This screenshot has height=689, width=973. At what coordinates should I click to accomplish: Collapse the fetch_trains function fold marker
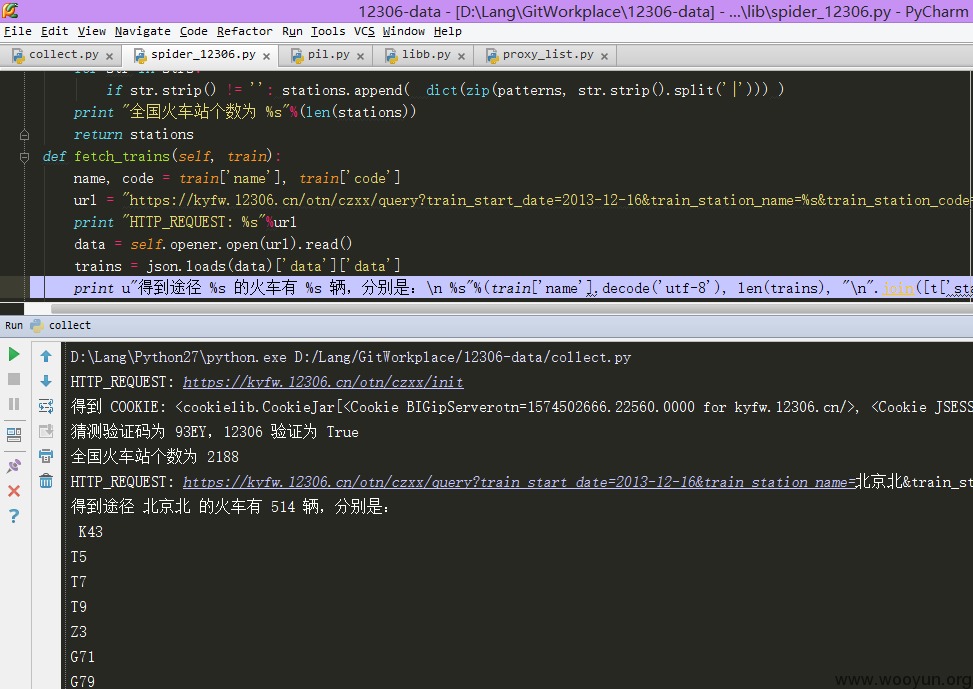(24, 157)
